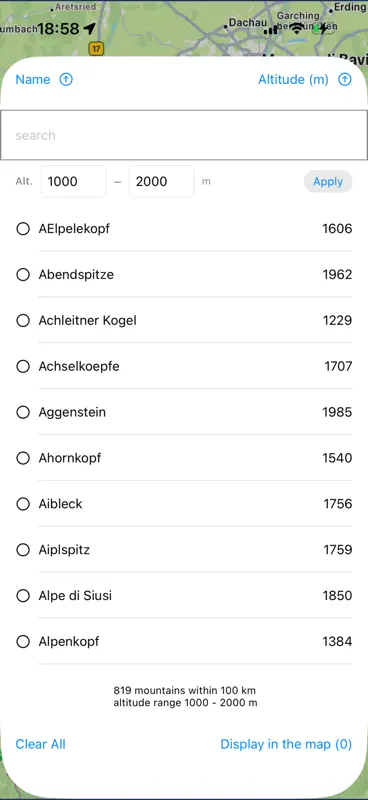Apply the altitude filter
Viewport: 368px width, 800px height.
tap(328, 182)
